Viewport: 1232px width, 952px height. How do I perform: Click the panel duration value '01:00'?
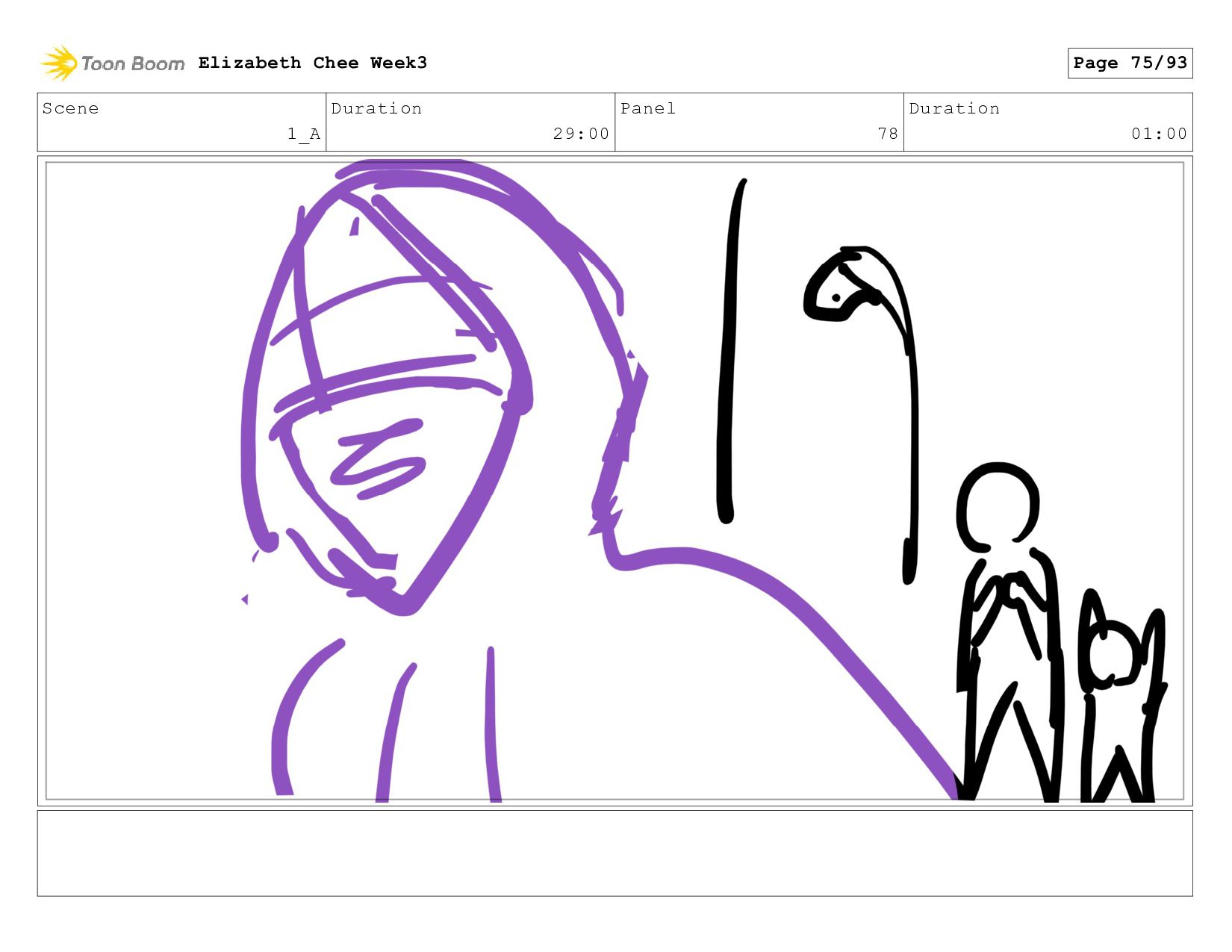point(1159,134)
